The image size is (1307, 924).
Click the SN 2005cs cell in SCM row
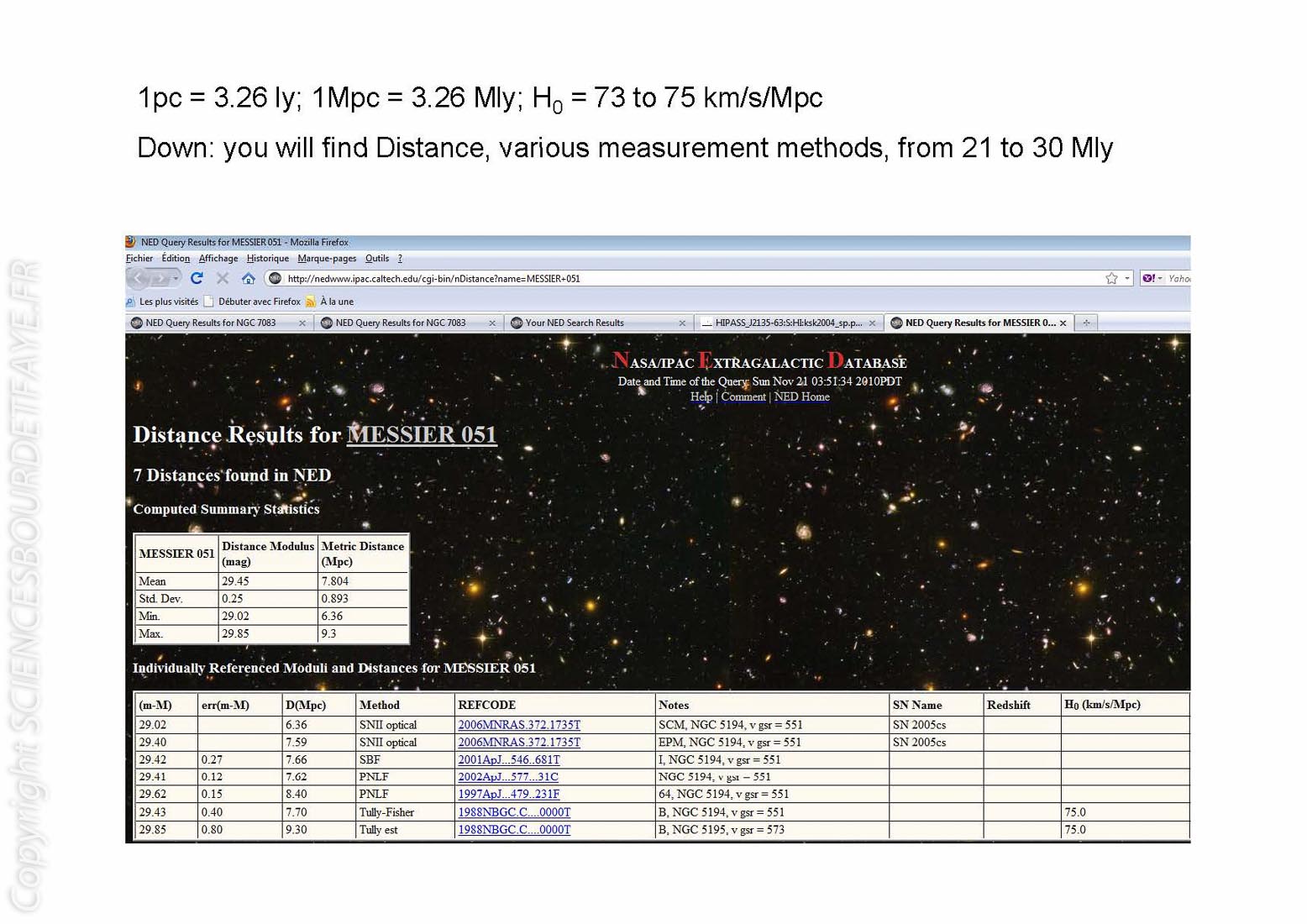(936, 725)
